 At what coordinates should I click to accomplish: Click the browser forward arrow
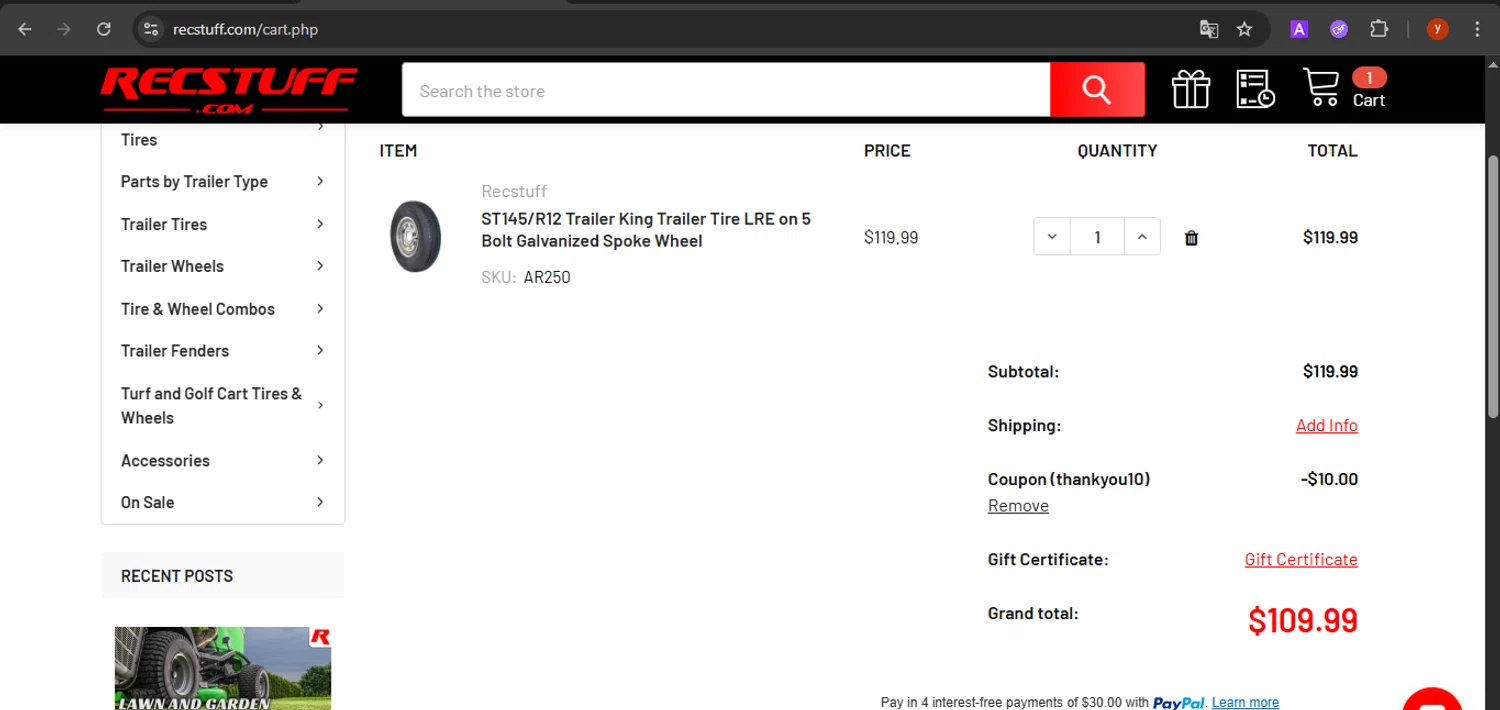pos(64,29)
